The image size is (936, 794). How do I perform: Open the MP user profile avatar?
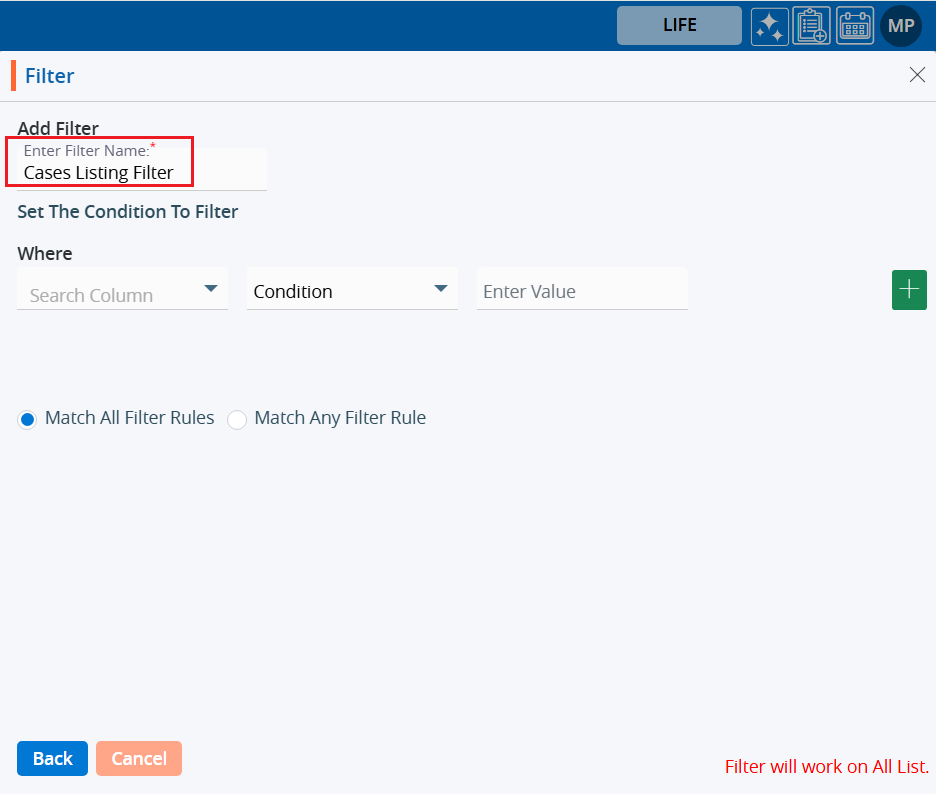900,26
